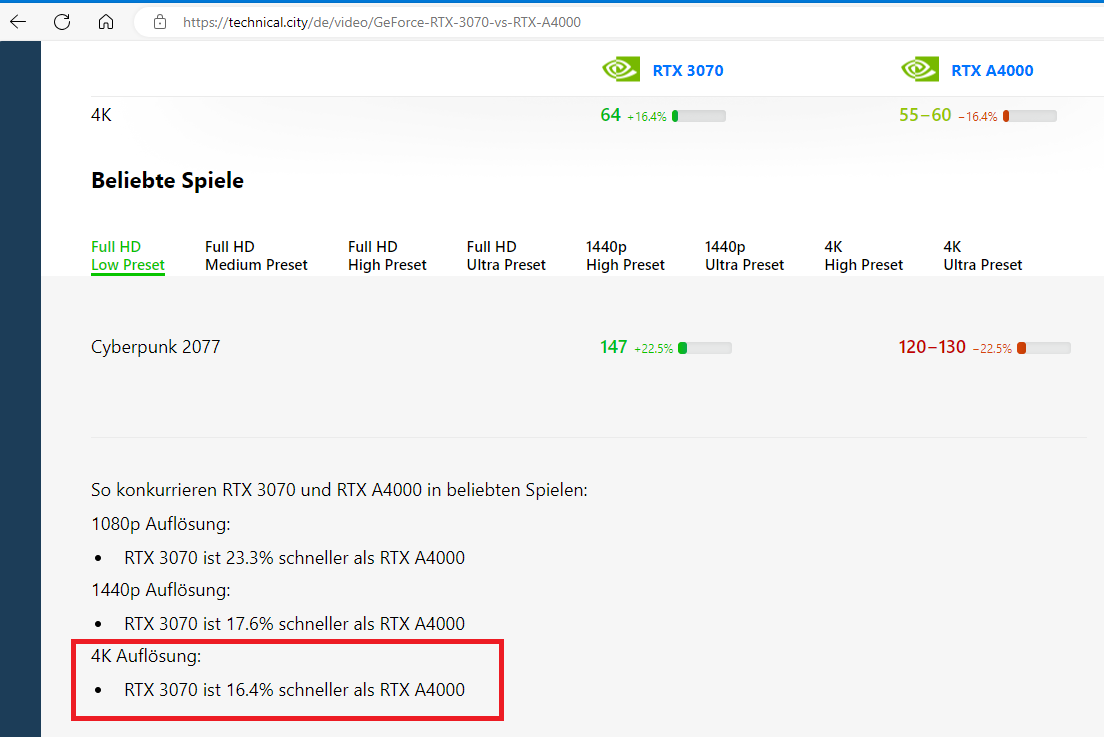
Task: Switch to Full HD Medium Preset tab
Action: (256, 256)
